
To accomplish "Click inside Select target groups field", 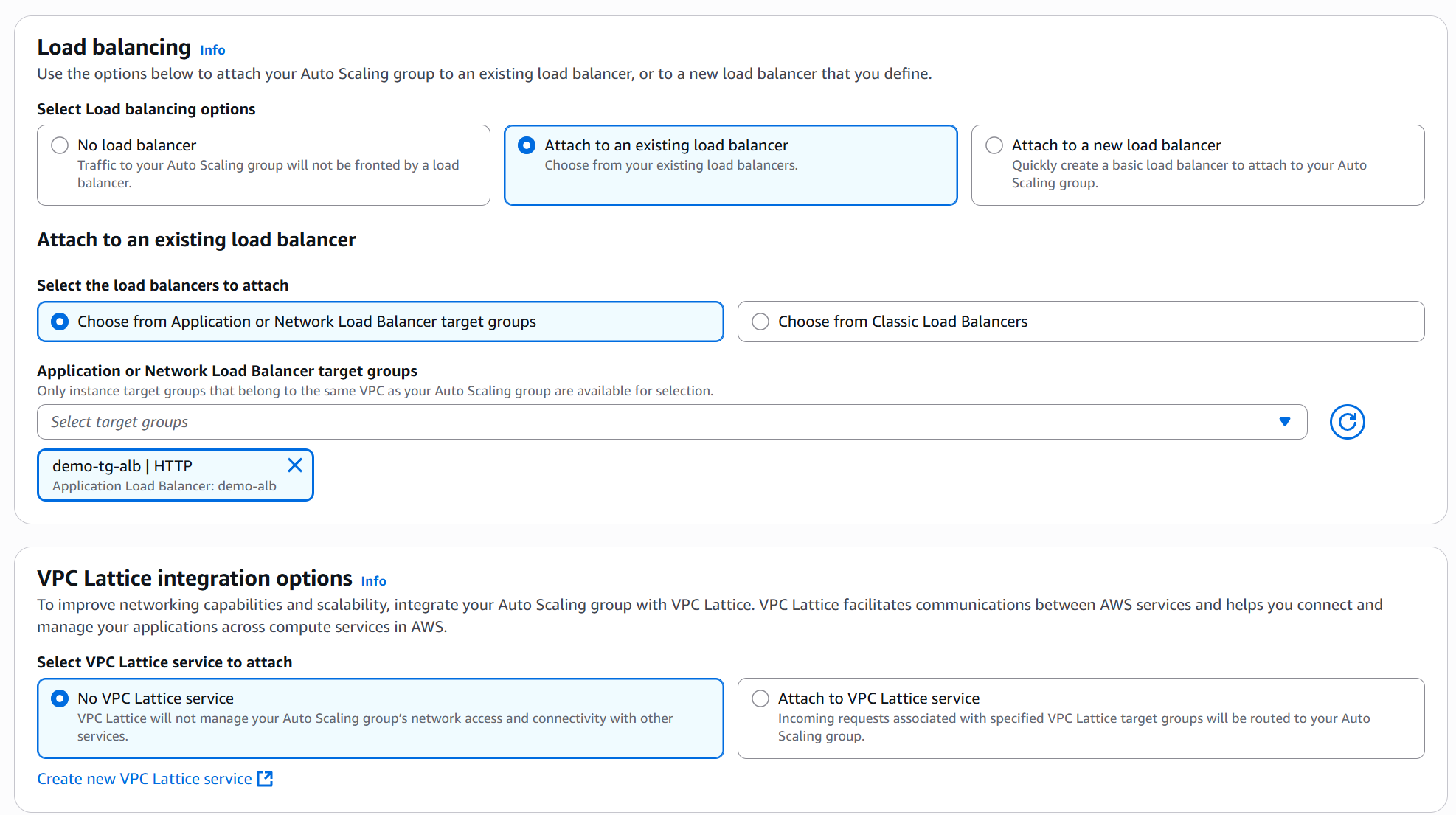I will (590, 422).
